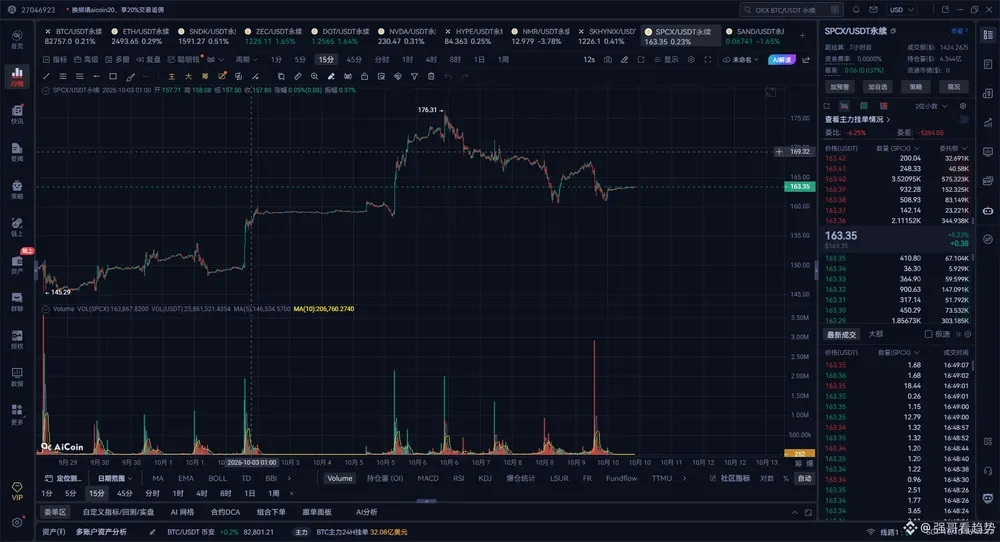Open the 社区指标 community indicators link
Screen dimensions: 1000x542
pos(730,478)
